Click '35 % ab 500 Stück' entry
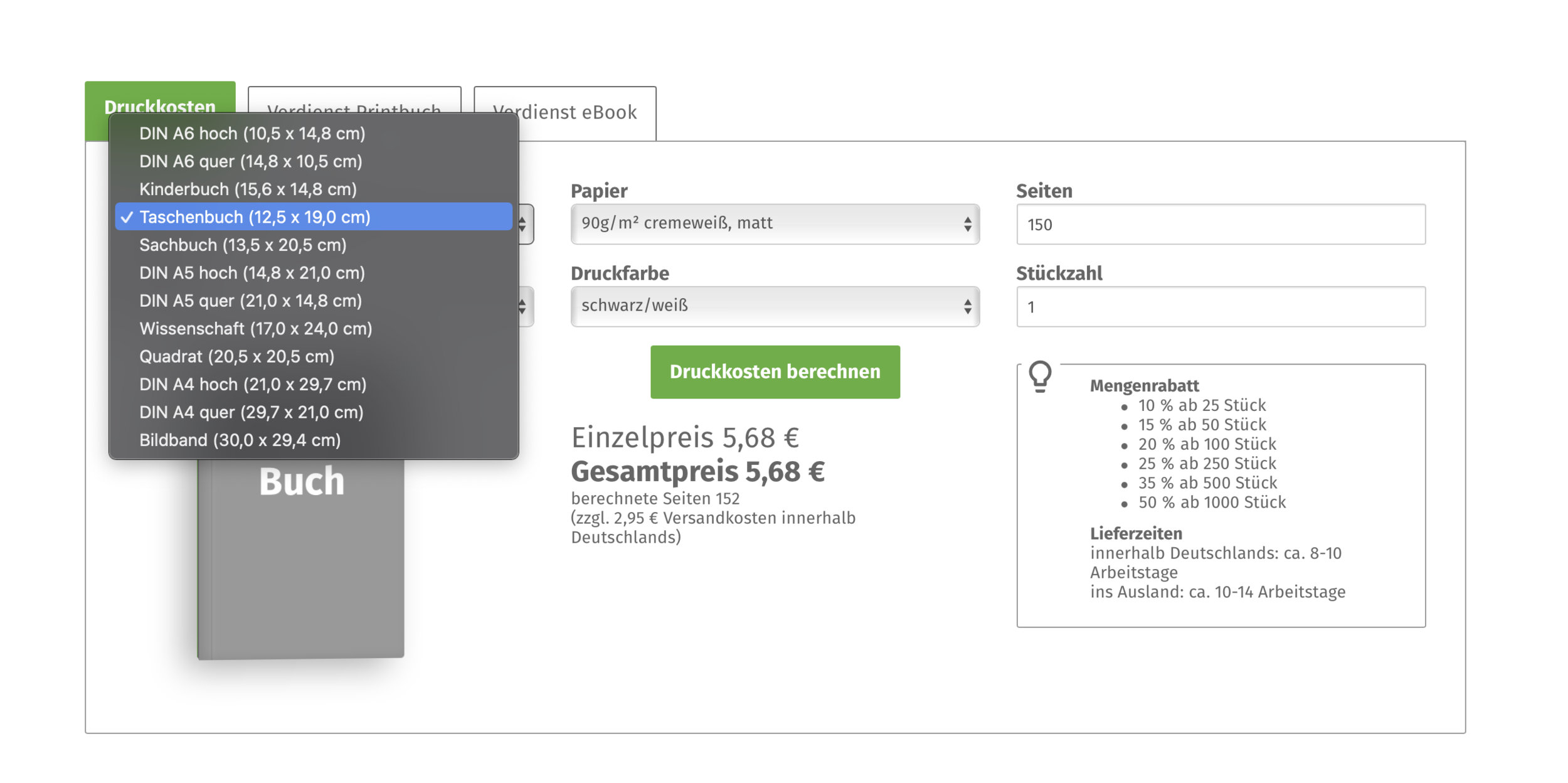 click(1207, 483)
